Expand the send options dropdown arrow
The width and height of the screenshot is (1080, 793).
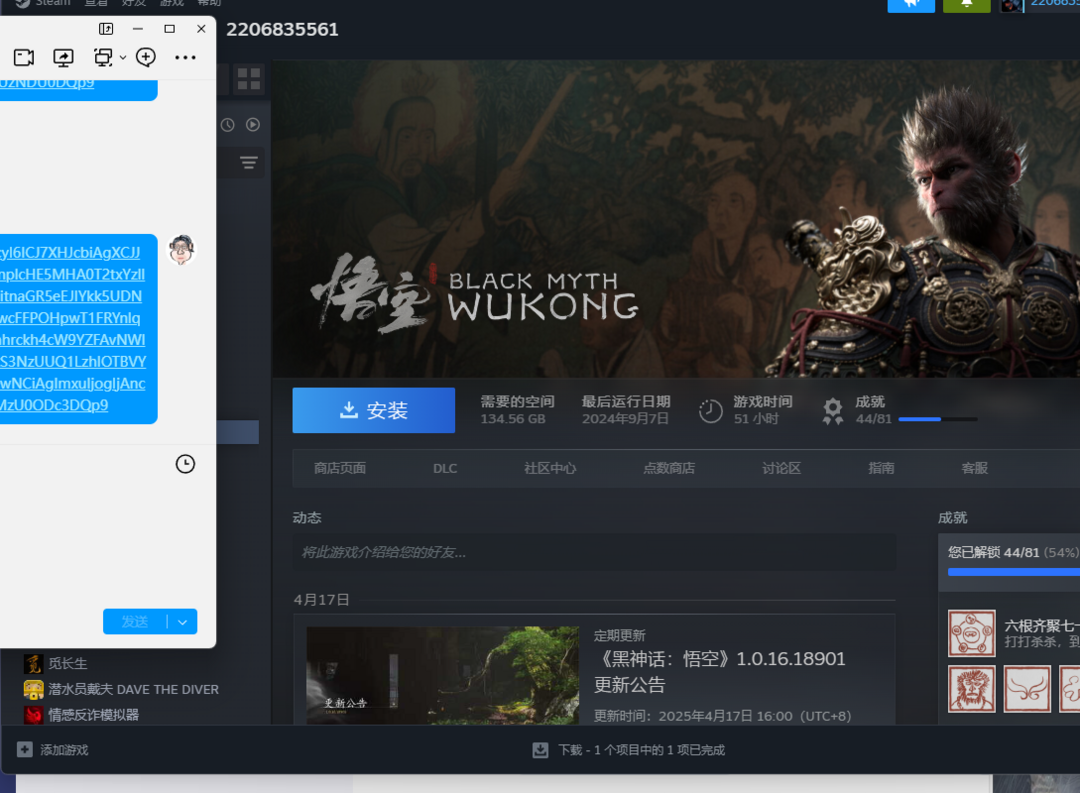coord(183,621)
